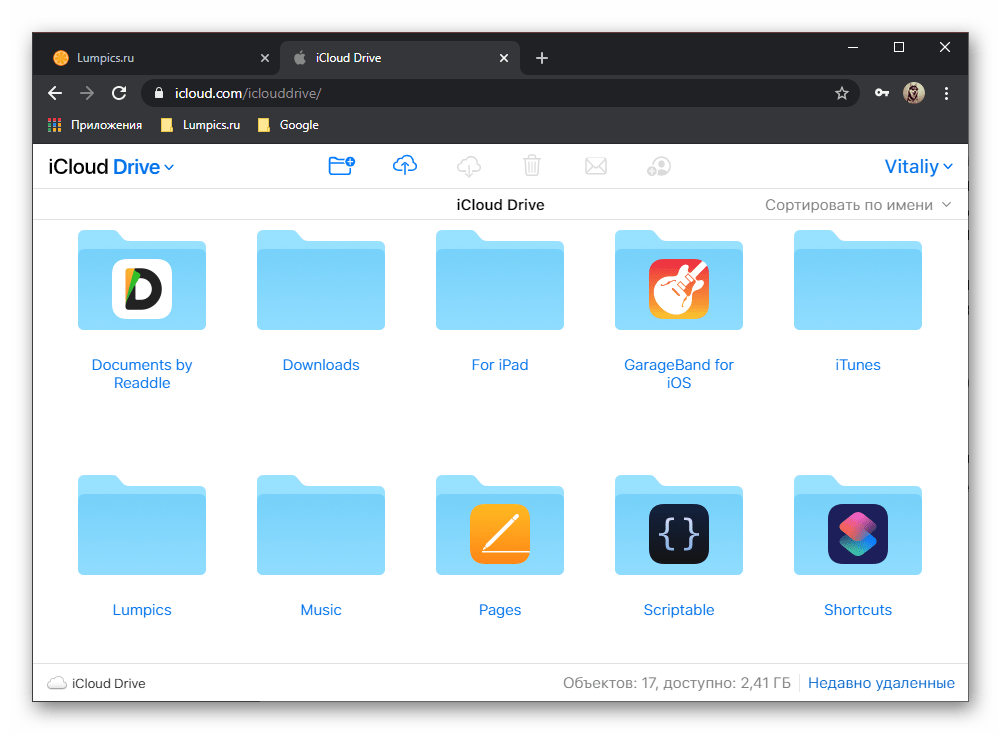Open the Google bookmark
This screenshot has width=1001, height=734.
click(288, 125)
